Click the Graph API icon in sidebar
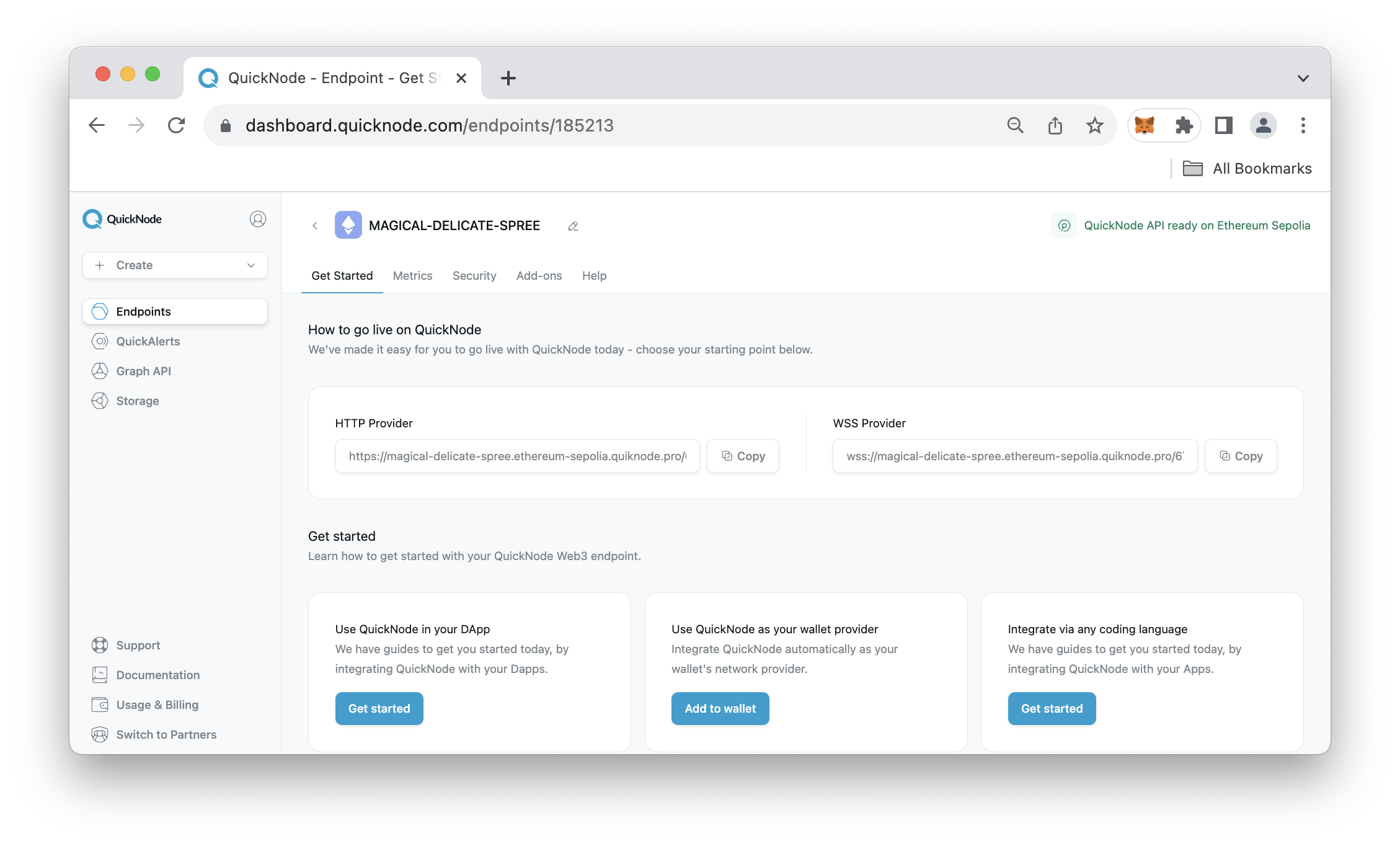This screenshot has height=846, width=1400. coord(100,371)
